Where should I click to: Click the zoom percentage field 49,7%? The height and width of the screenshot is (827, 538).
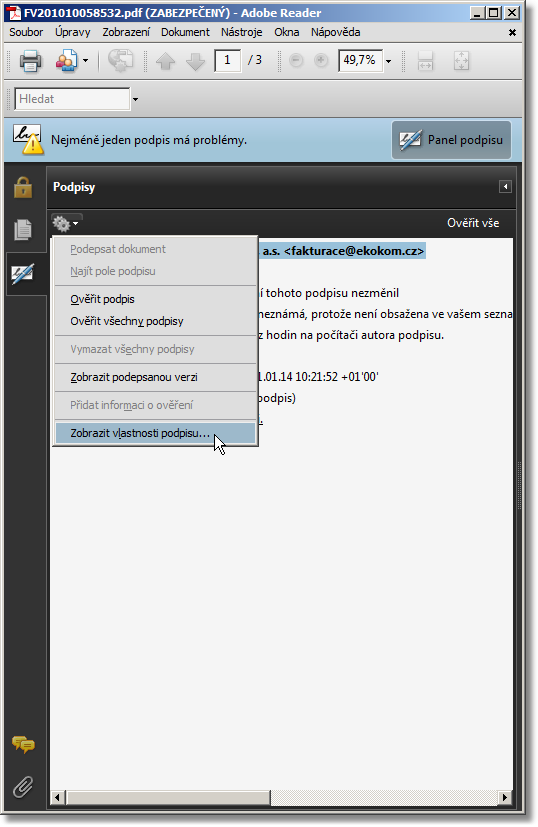click(x=360, y=61)
